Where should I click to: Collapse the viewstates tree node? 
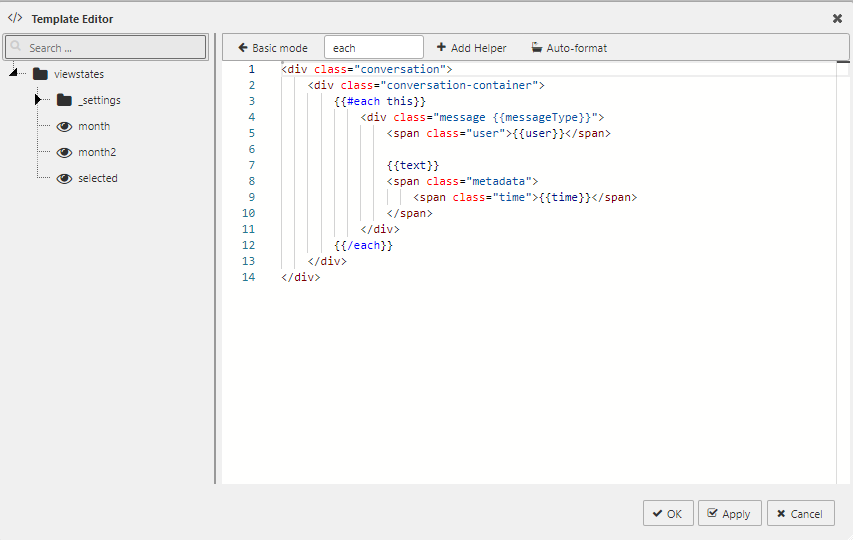point(14,73)
